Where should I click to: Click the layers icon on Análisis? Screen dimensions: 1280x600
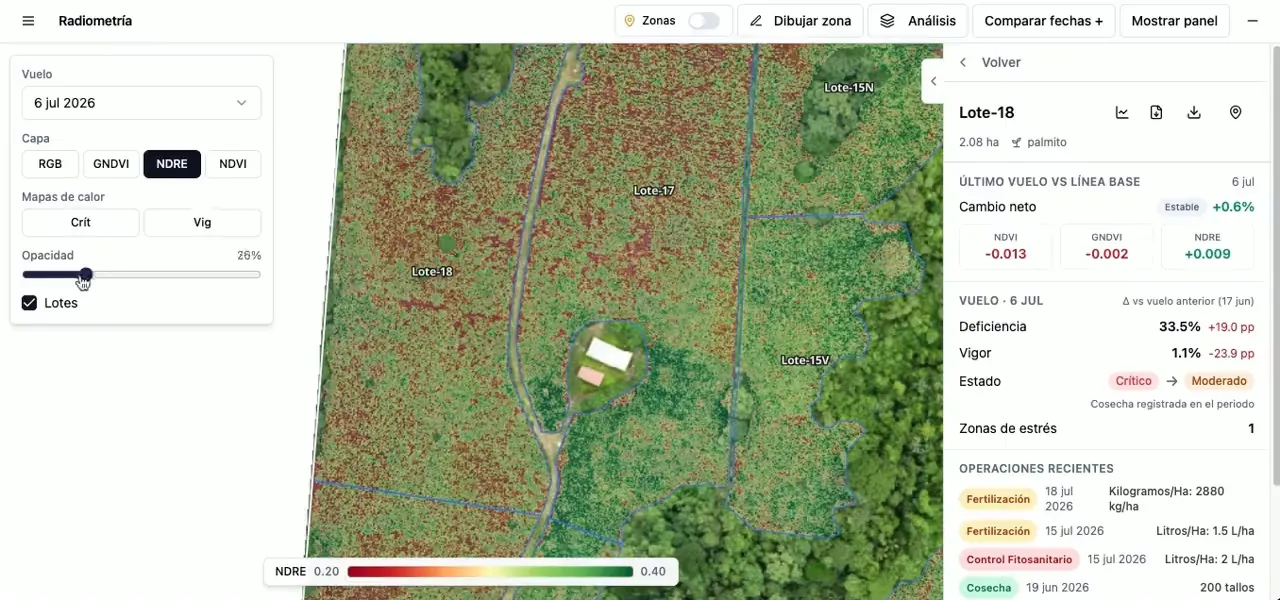pyautogui.click(x=887, y=21)
